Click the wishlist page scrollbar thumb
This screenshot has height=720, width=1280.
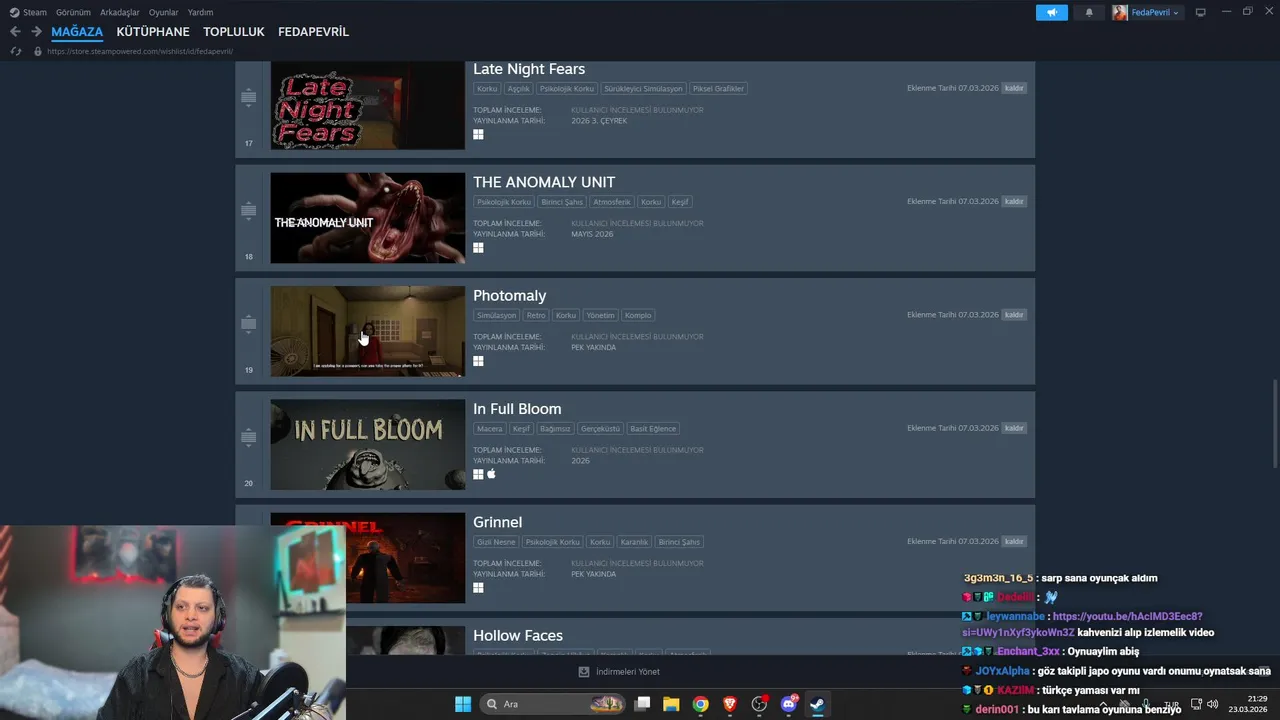(1275, 423)
